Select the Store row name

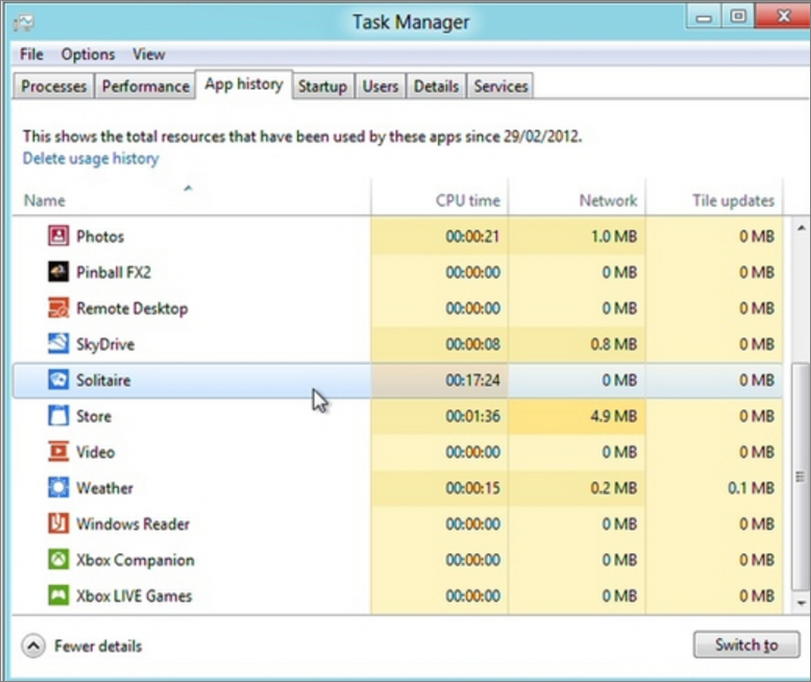pos(94,416)
